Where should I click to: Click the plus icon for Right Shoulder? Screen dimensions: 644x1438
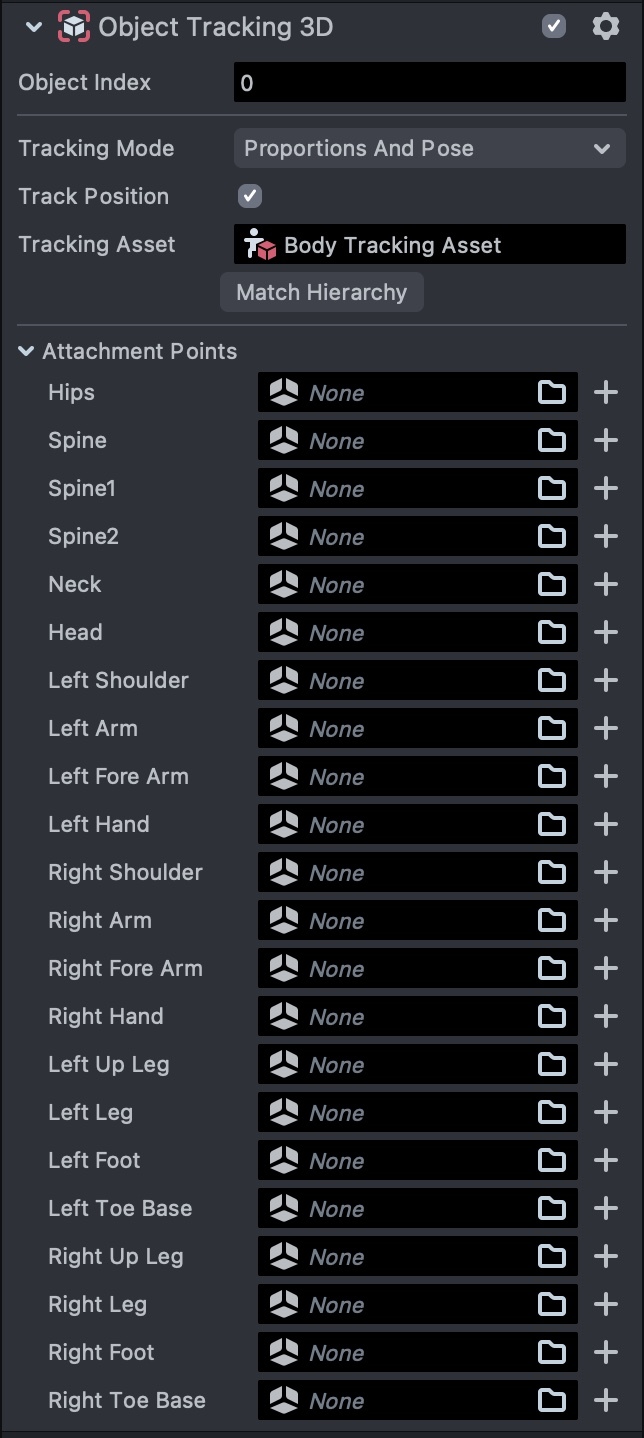pyautogui.click(x=606, y=873)
